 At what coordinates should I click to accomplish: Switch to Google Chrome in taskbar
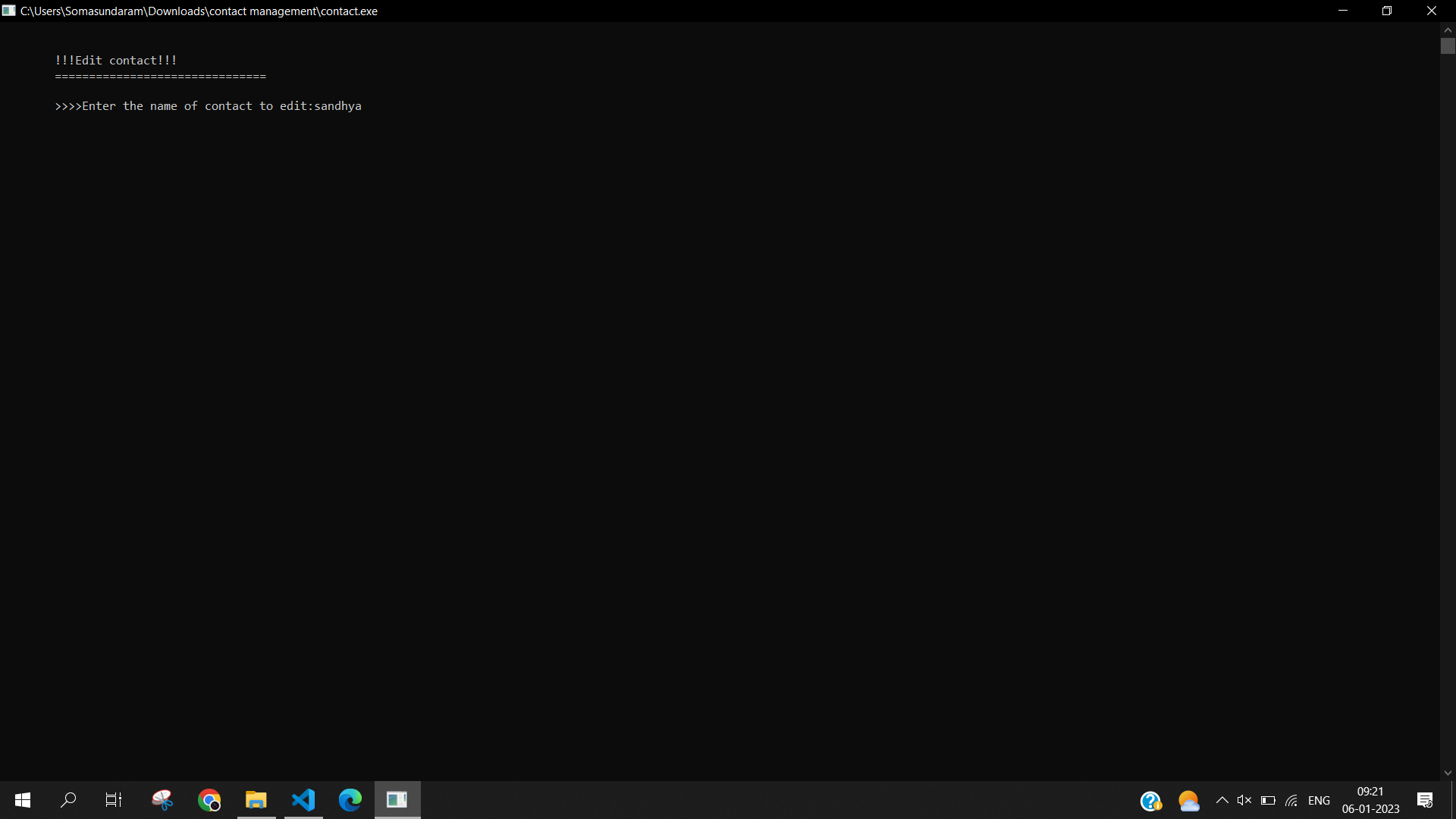[x=209, y=800]
